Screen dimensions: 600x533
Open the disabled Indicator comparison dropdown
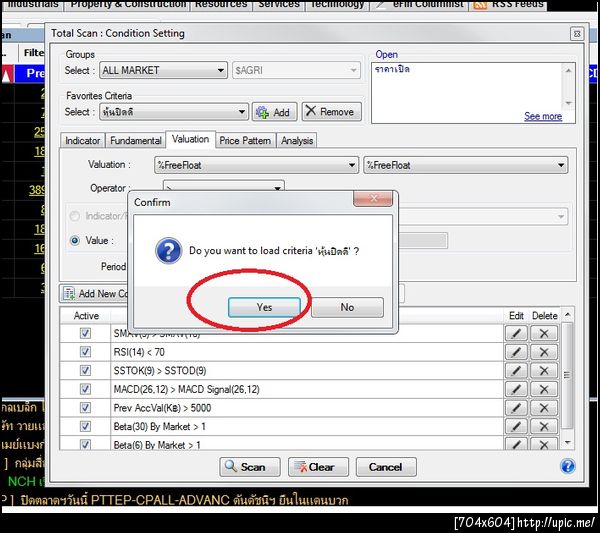(483, 217)
